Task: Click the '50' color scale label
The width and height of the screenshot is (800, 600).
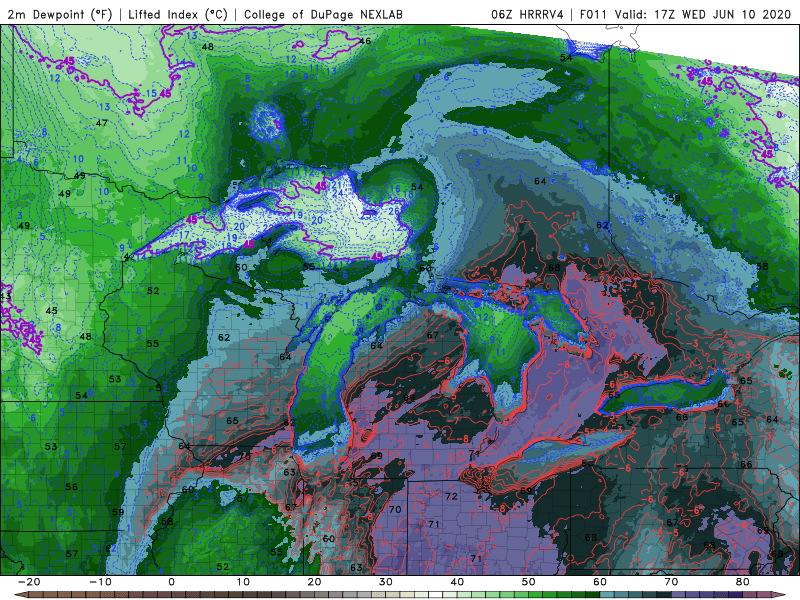Action: (529, 582)
